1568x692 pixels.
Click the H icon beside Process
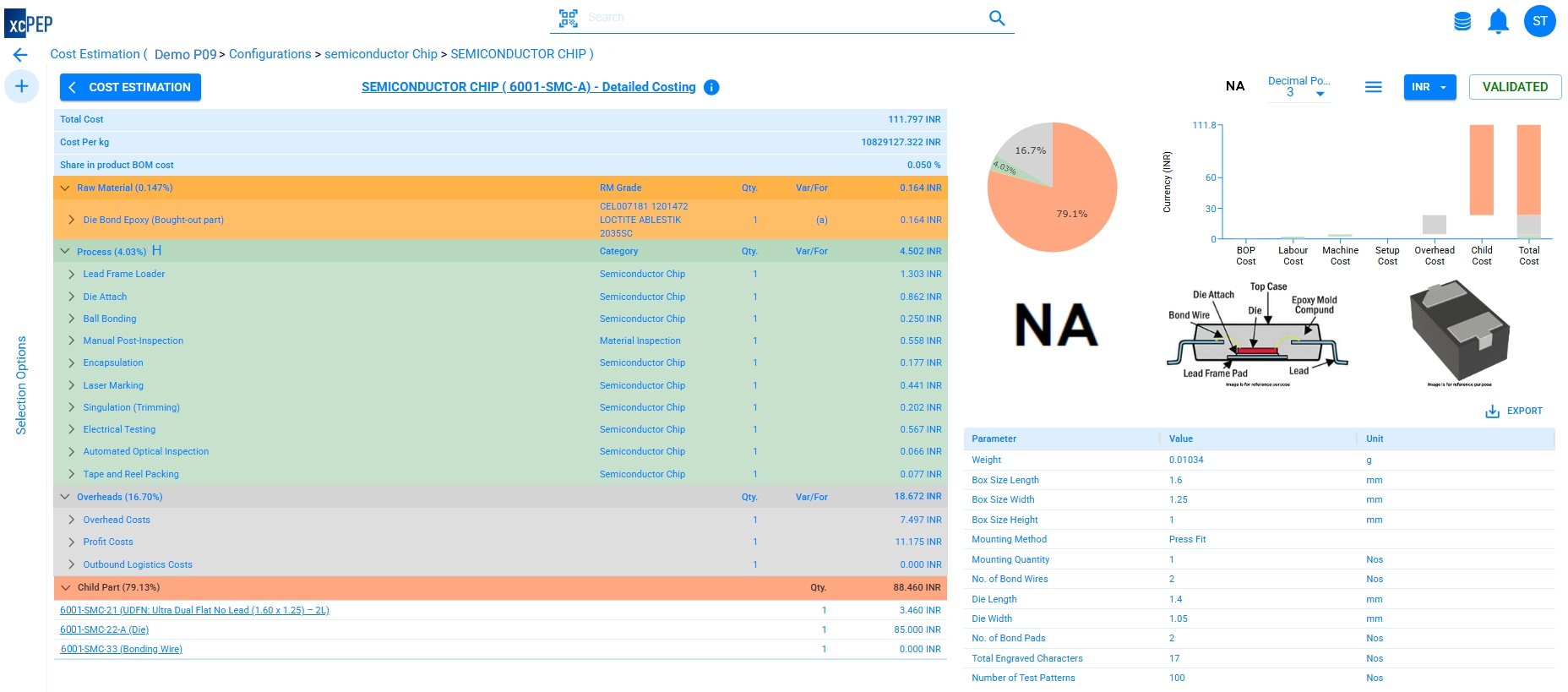coord(156,251)
